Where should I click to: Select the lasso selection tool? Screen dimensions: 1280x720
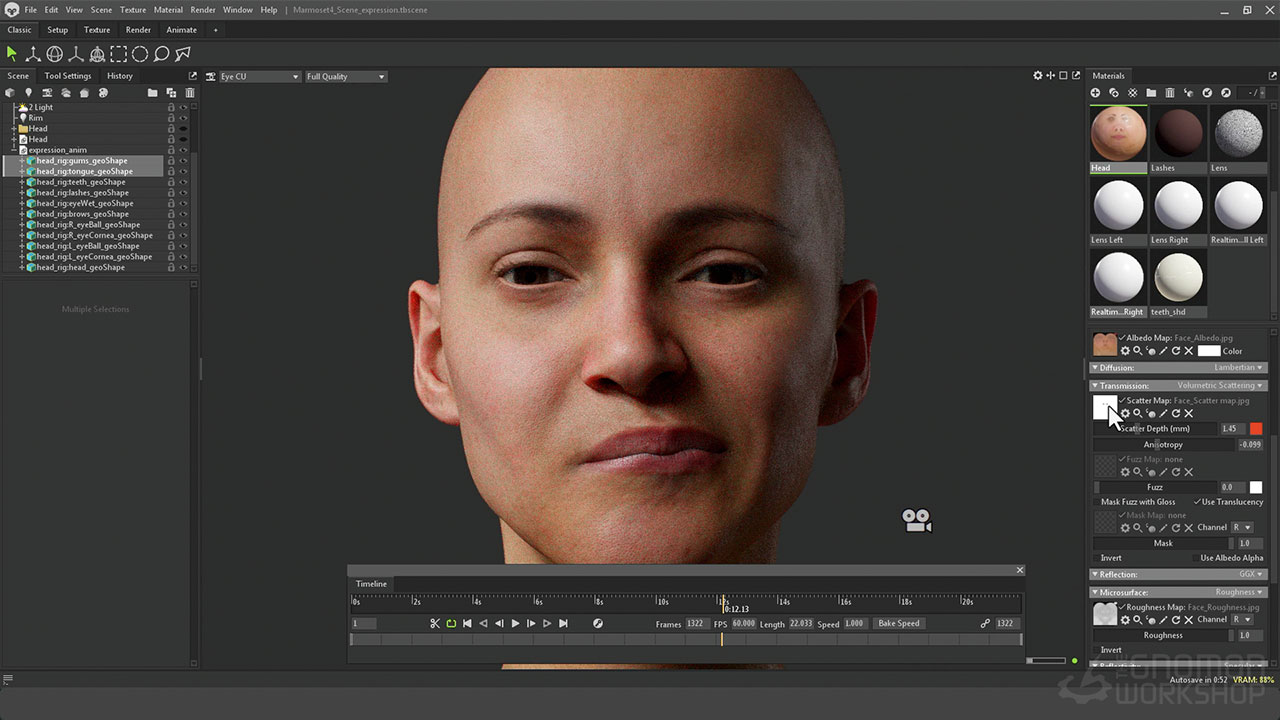(161, 54)
